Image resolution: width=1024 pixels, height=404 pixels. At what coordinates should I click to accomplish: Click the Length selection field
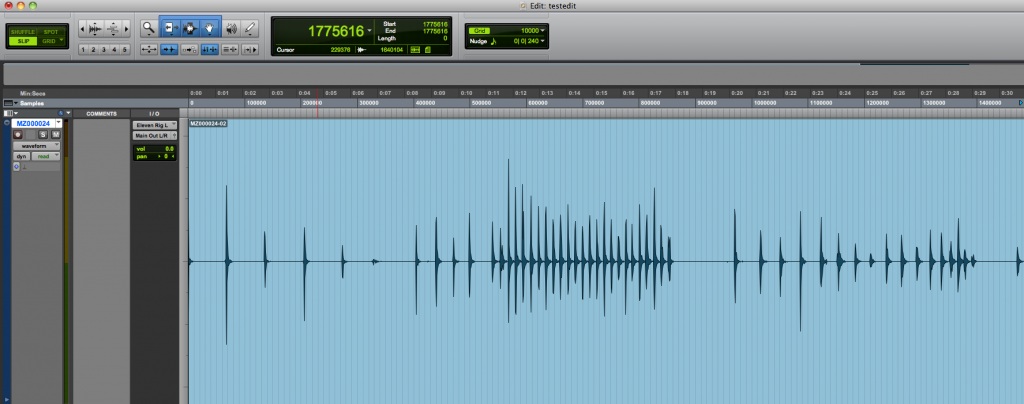[445, 38]
